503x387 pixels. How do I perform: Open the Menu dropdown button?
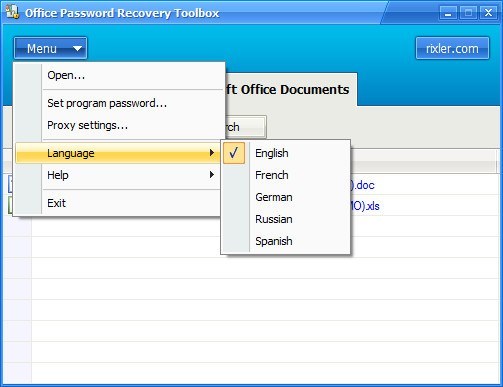click(x=50, y=48)
